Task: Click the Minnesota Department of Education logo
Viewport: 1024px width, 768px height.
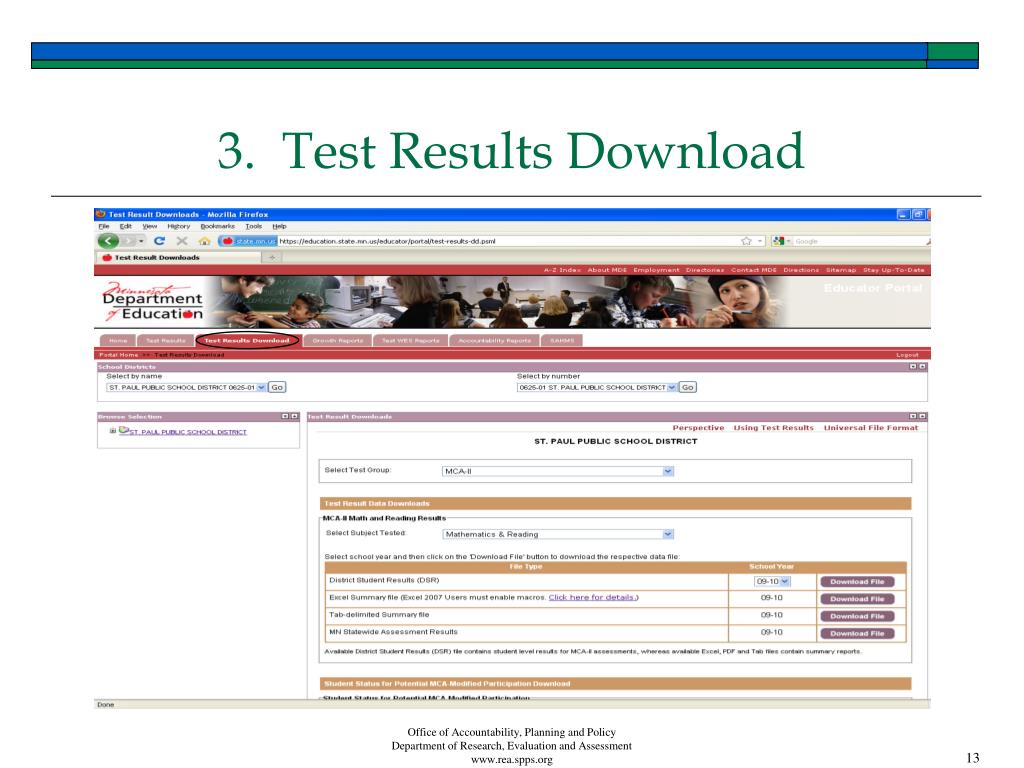Action: 153,302
